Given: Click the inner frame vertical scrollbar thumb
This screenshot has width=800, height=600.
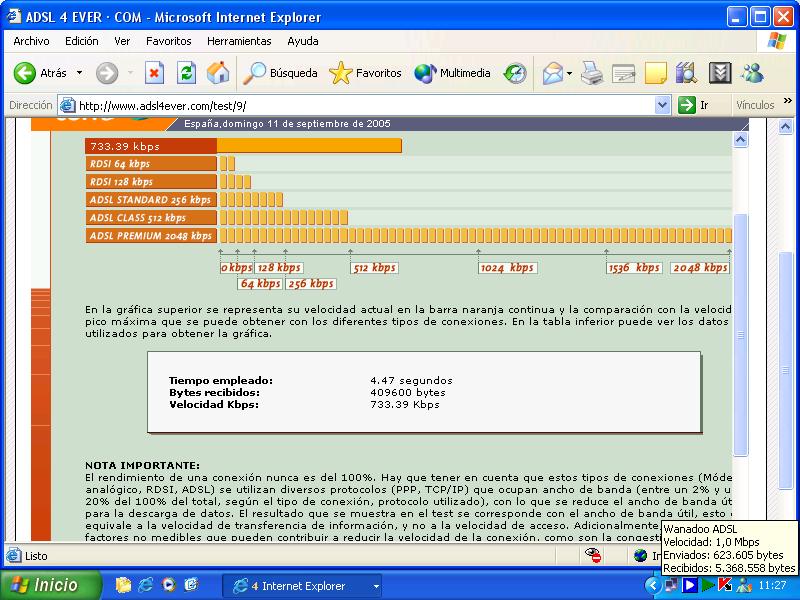Looking at the screenshot, I should tap(741, 335).
